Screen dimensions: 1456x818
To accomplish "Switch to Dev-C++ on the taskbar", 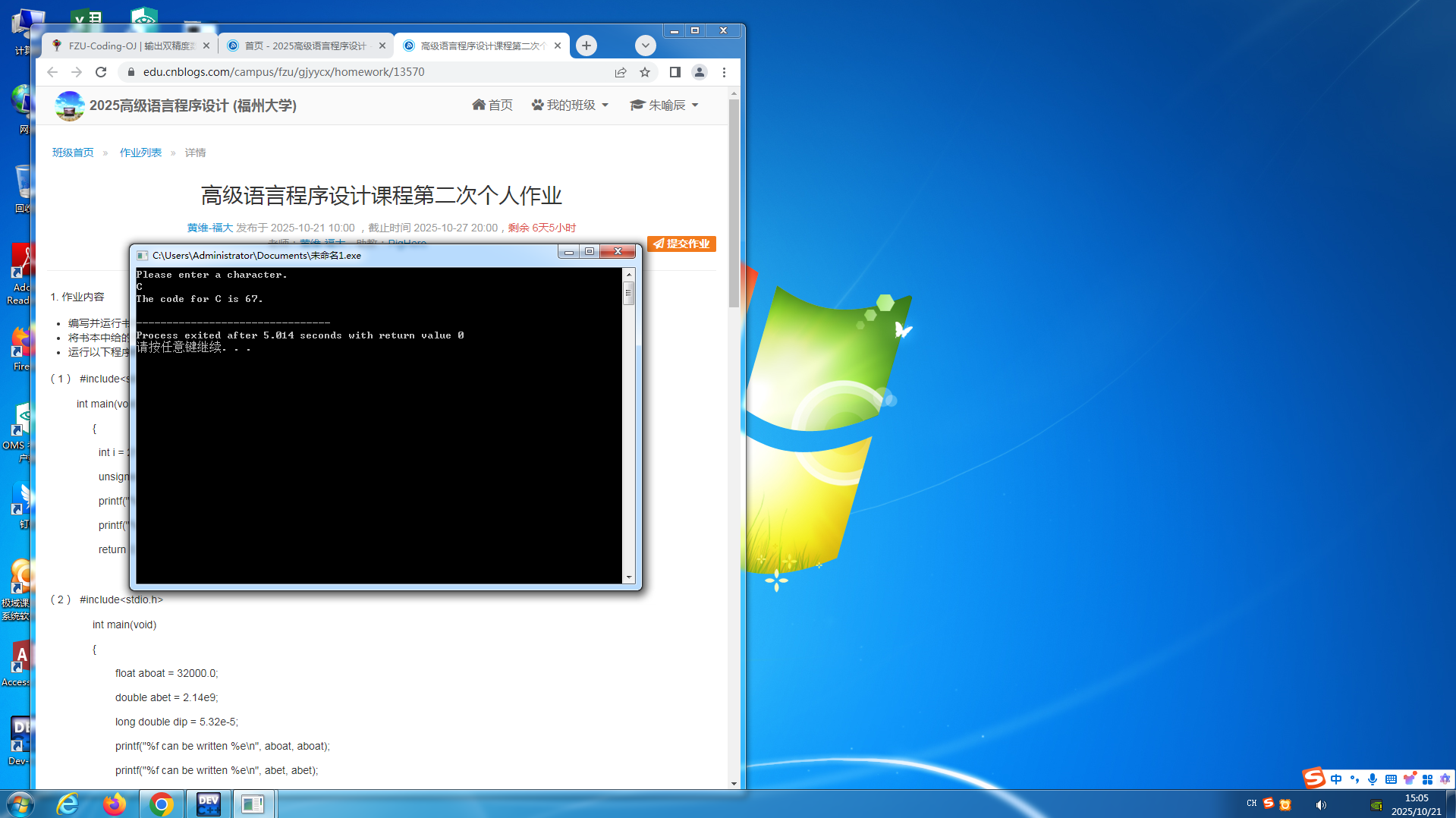I will tap(208, 804).
